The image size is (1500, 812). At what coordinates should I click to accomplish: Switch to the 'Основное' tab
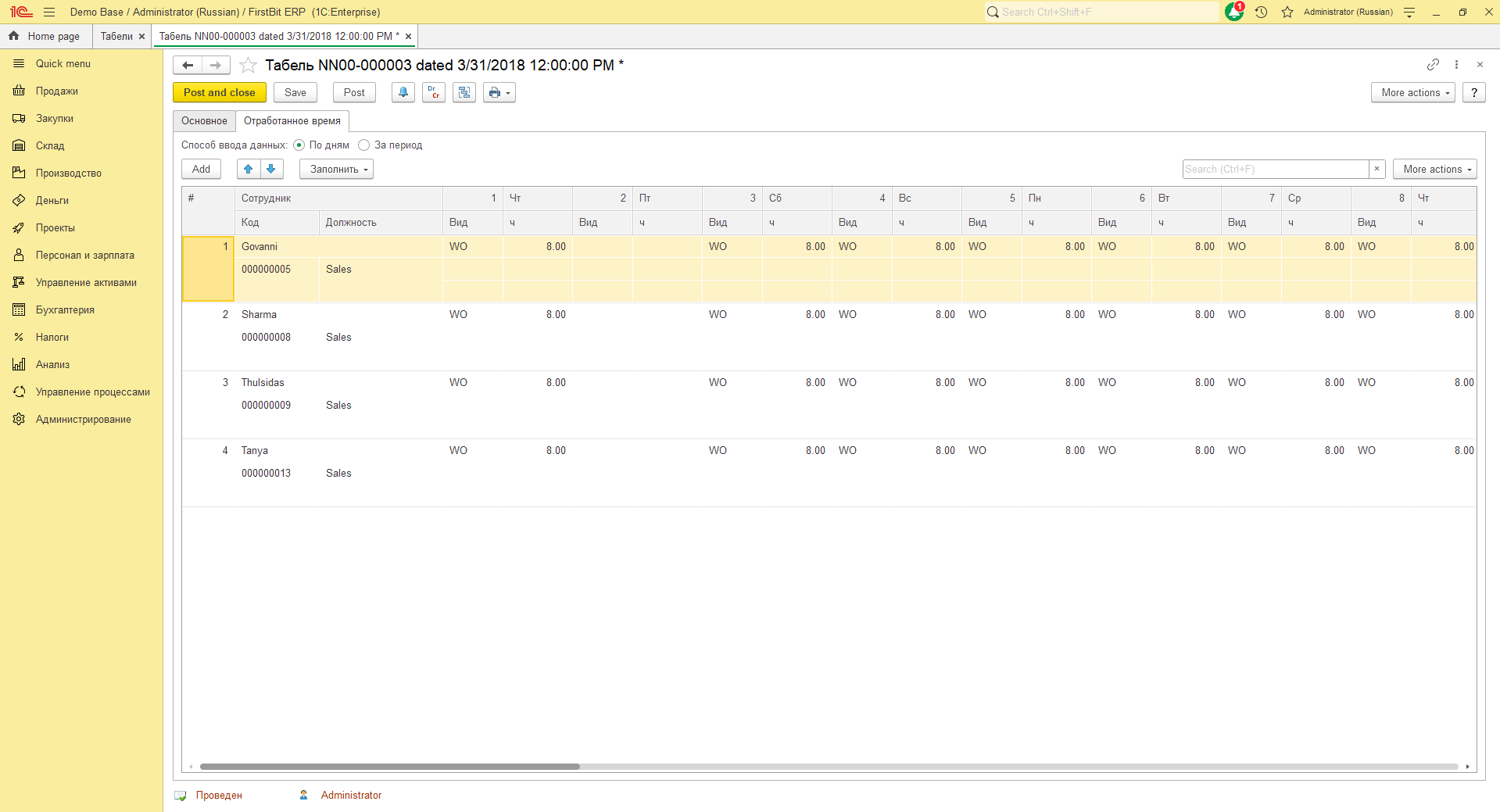[204, 121]
